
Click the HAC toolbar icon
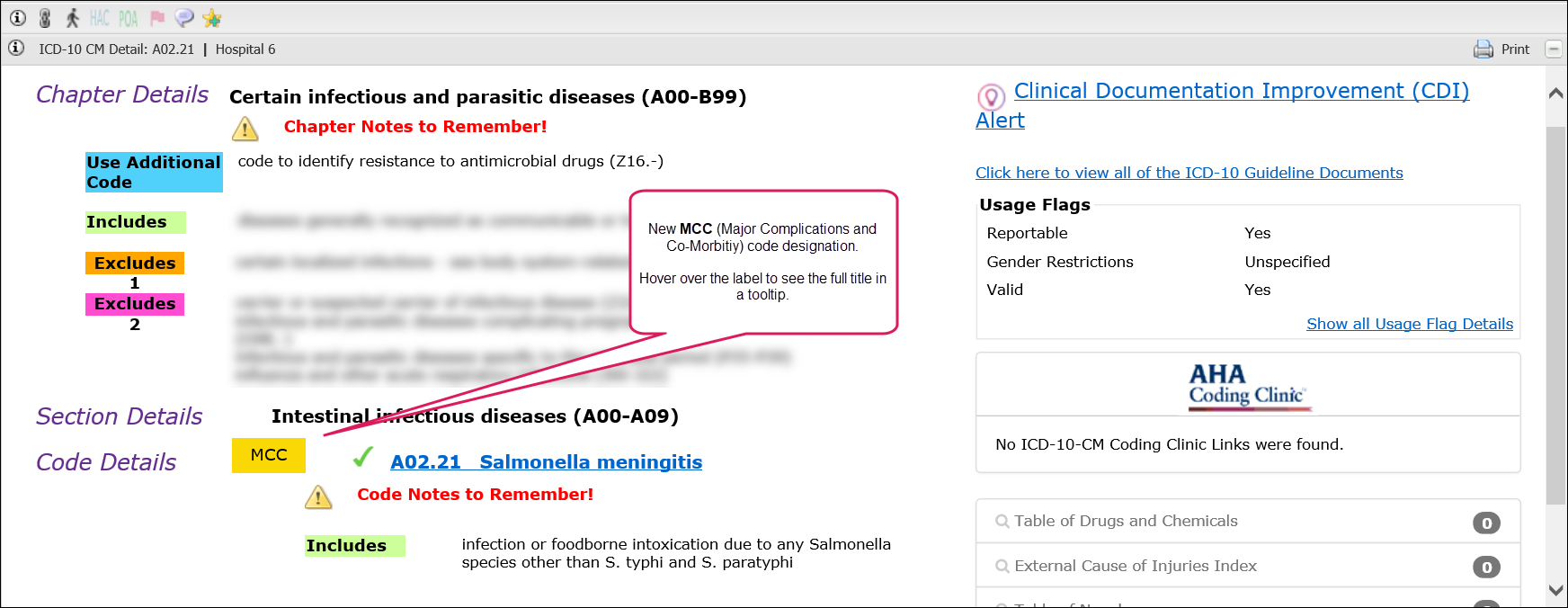coord(99,18)
